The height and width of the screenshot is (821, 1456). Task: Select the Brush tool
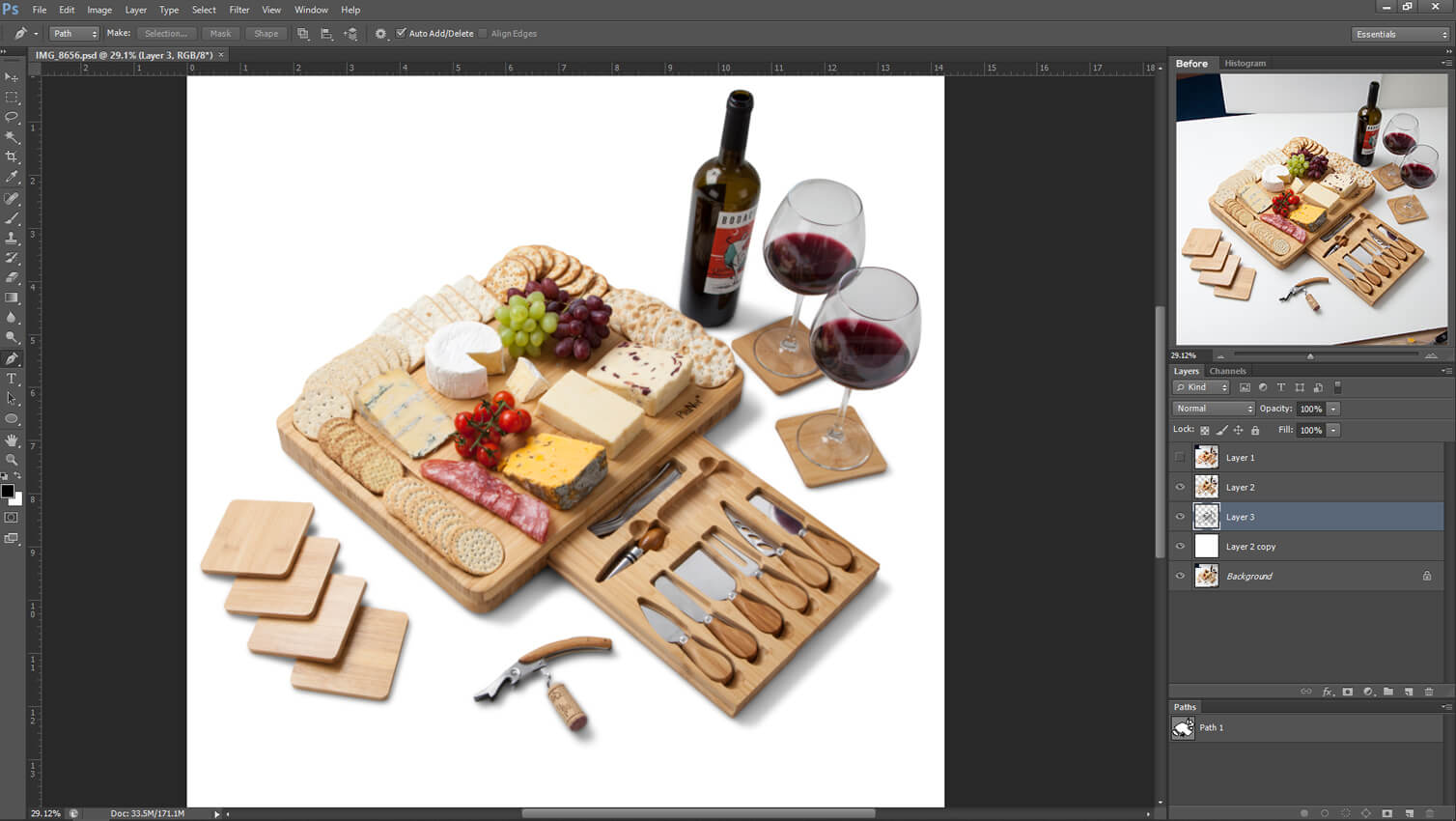(12, 218)
